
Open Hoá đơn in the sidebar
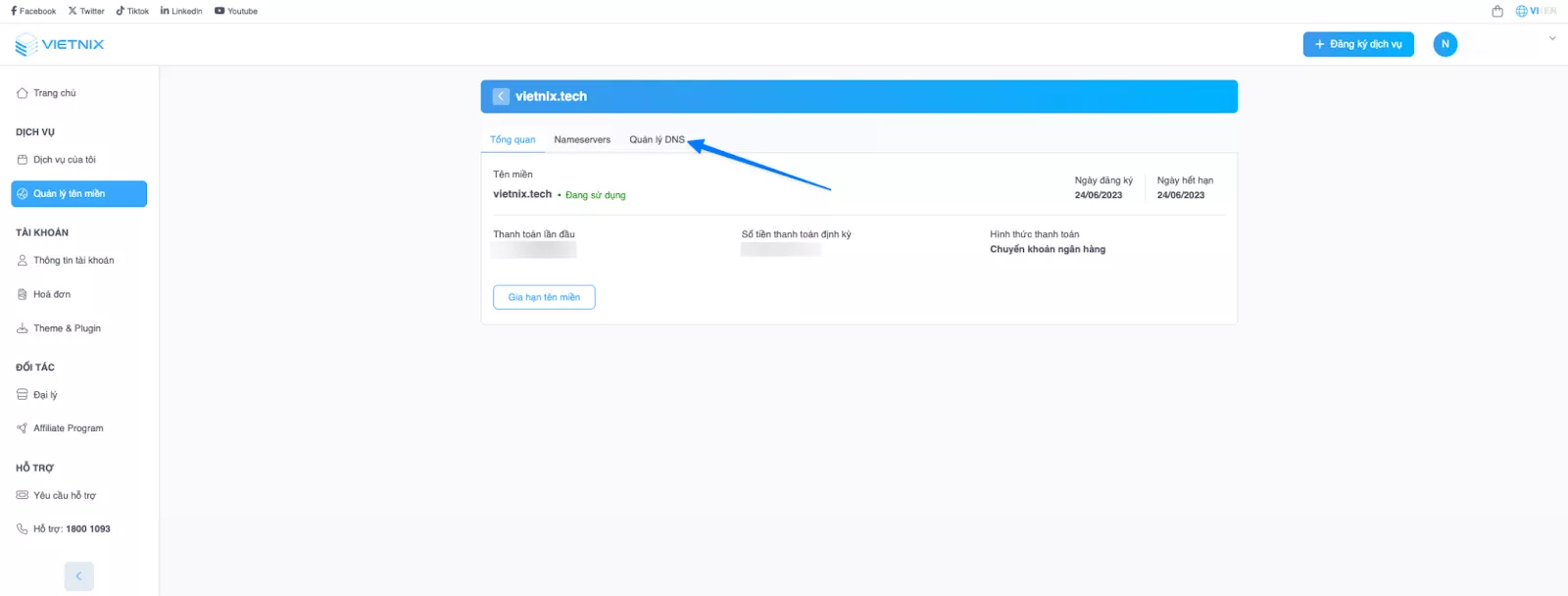pyautogui.click(x=51, y=294)
